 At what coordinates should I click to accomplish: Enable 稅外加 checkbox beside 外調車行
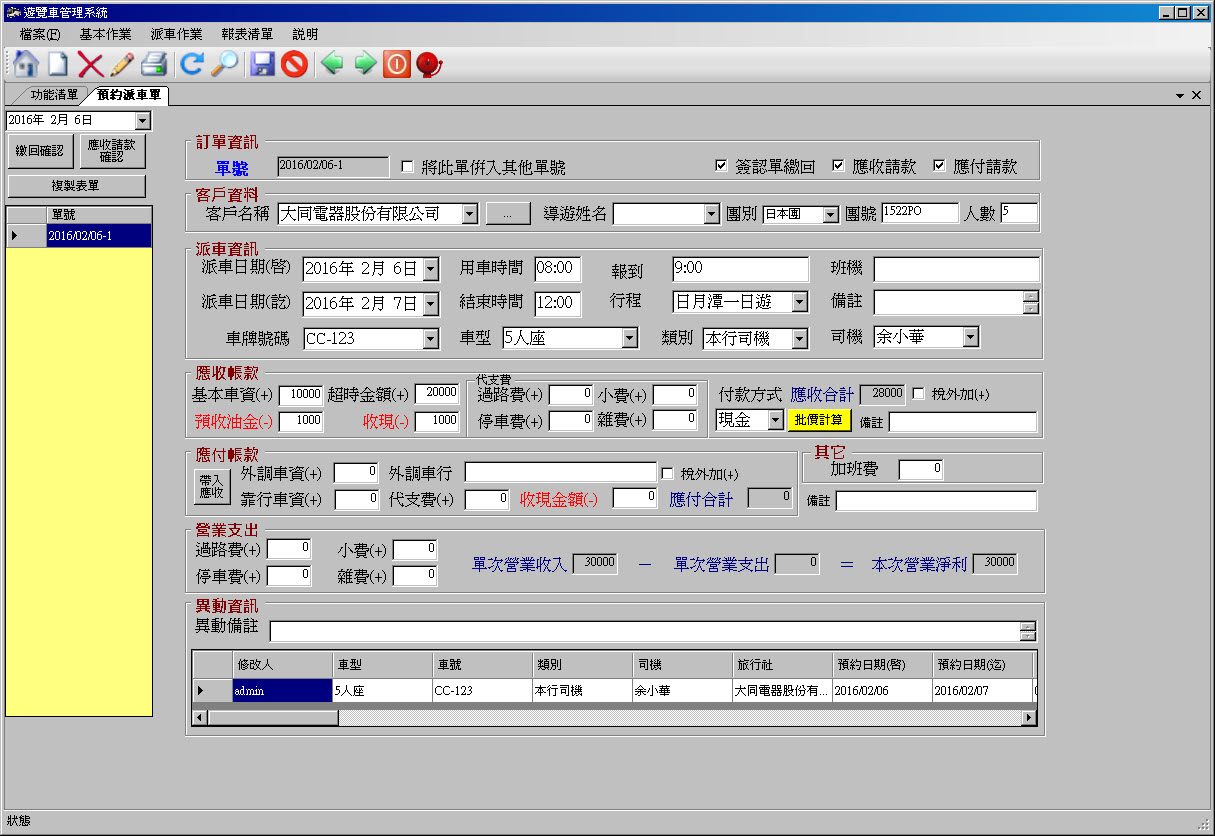668,473
